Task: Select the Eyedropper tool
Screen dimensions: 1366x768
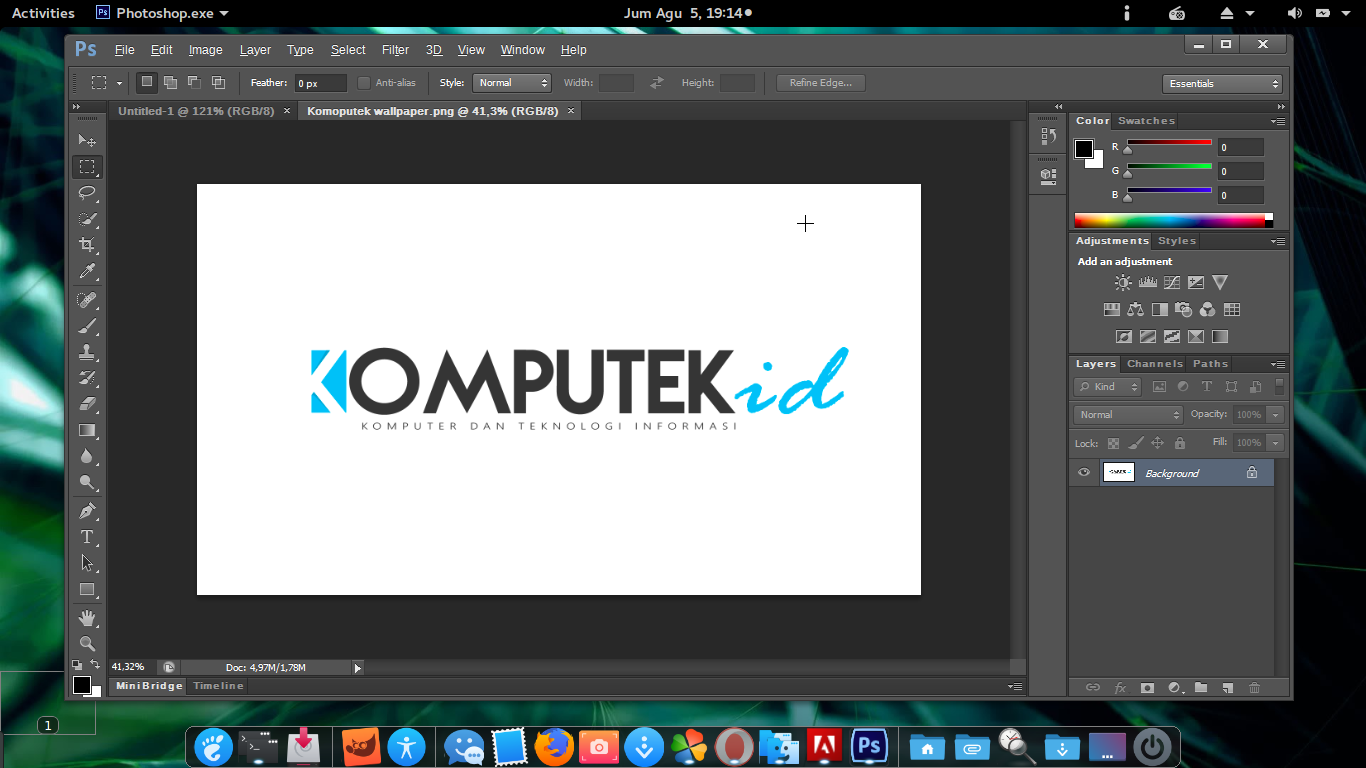Action: point(87,272)
